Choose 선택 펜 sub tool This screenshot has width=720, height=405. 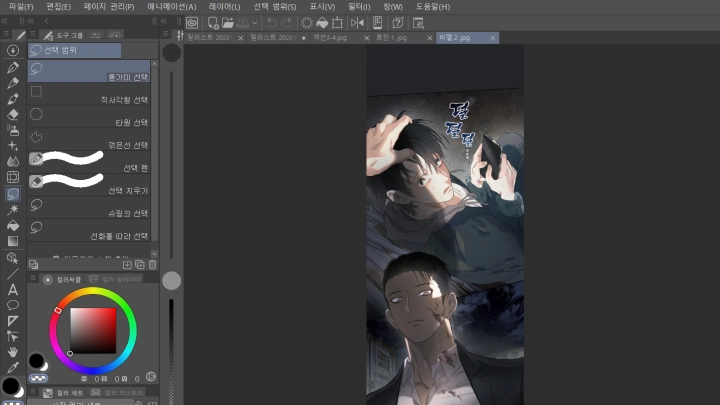point(89,162)
